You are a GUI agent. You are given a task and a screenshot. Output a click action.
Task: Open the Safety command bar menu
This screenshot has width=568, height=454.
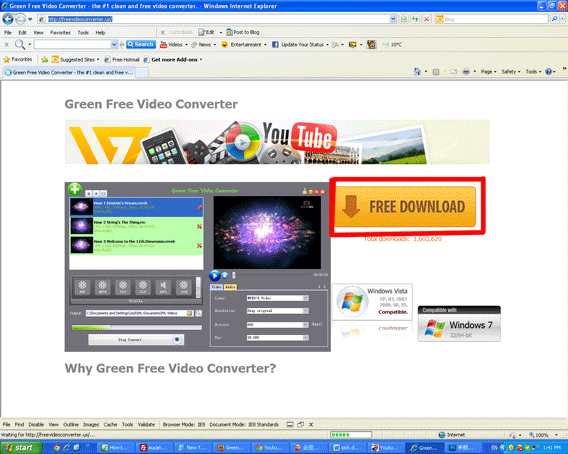[x=511, y=72]
